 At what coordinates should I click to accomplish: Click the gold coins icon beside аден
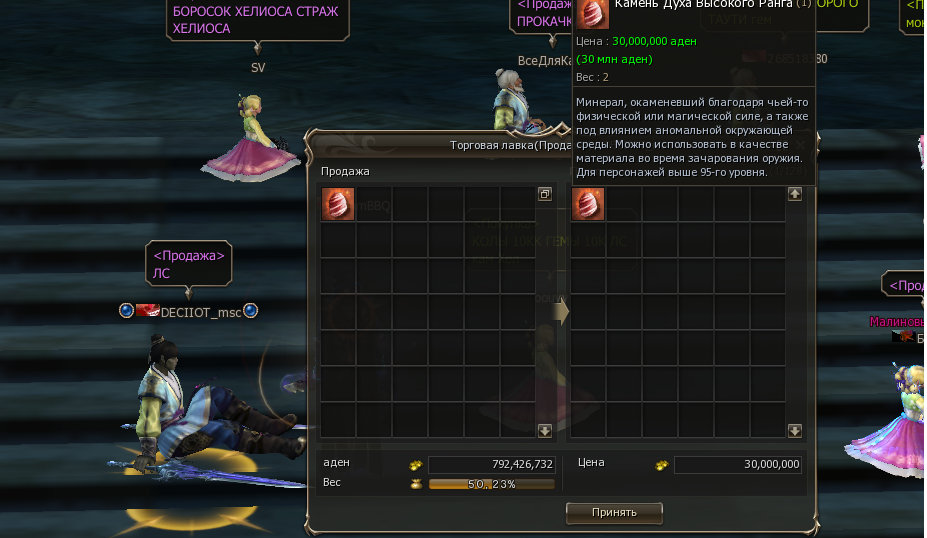point(416,465)
